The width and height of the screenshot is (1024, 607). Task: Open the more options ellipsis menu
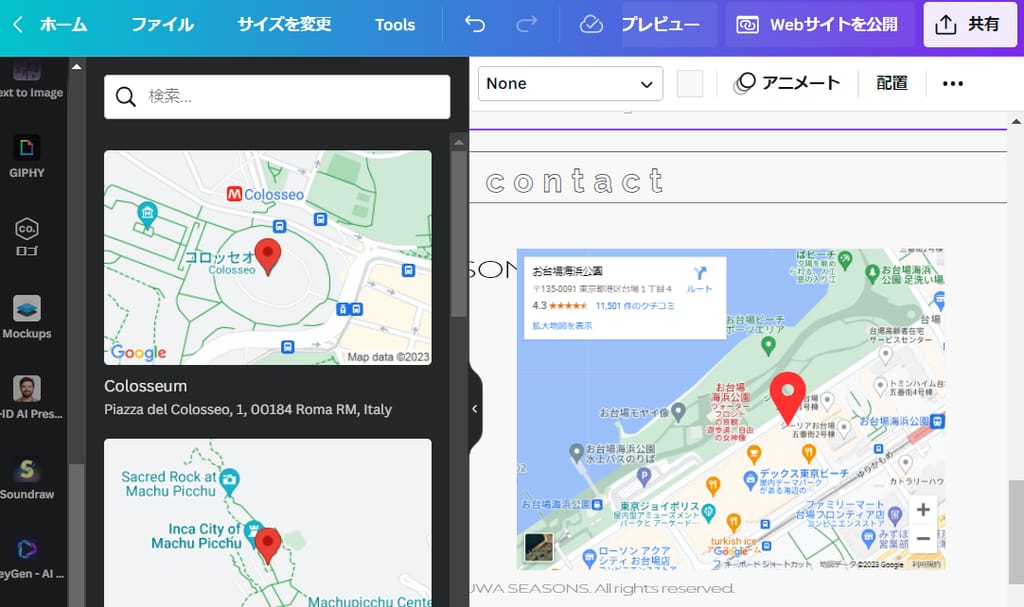coord(951,84)
